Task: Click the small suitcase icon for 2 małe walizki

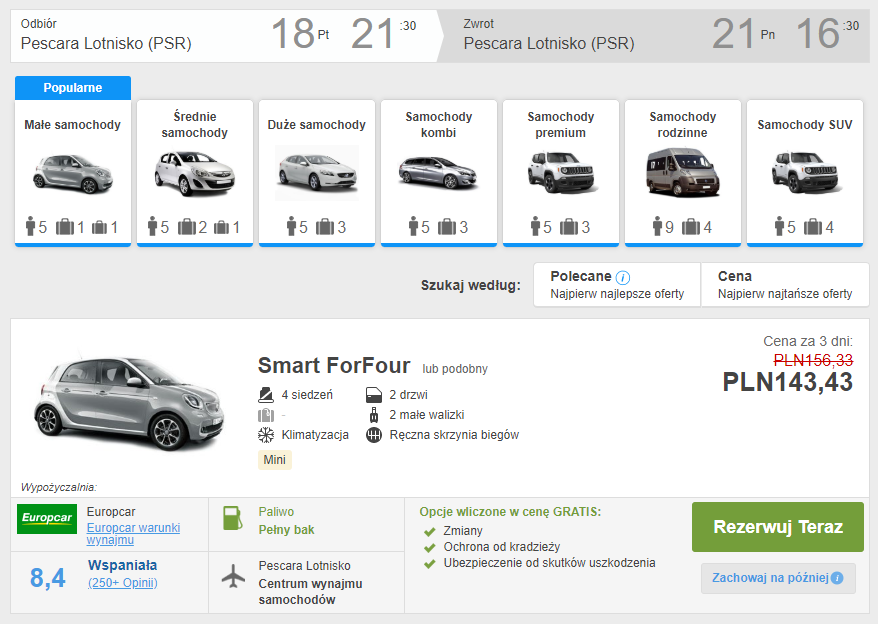Action: click(x=373, y=415)
